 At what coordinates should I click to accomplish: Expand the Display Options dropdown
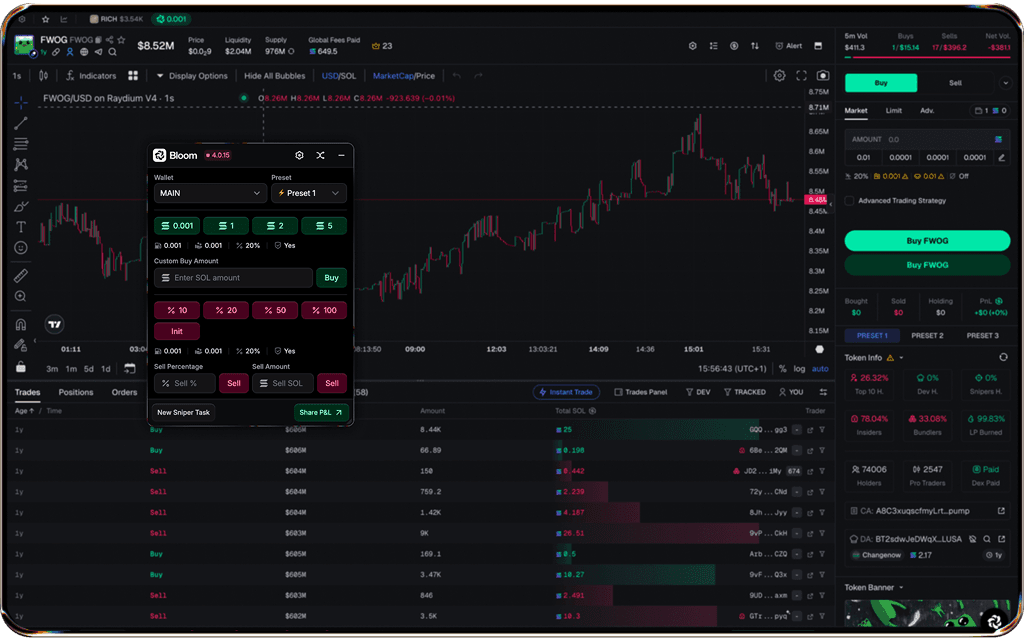(x=192, y=76)
